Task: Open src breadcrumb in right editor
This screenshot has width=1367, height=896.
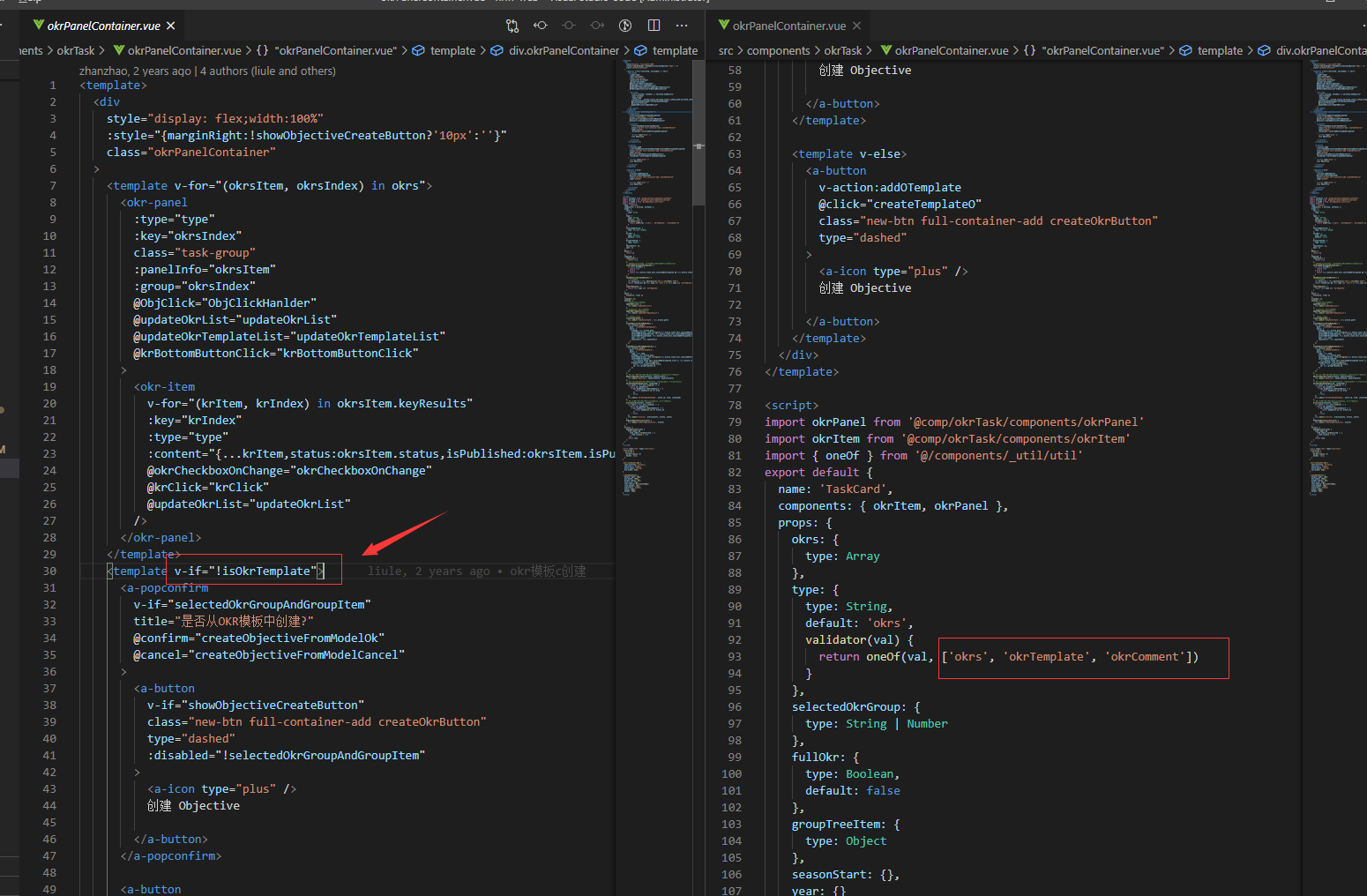Action: 725,50
